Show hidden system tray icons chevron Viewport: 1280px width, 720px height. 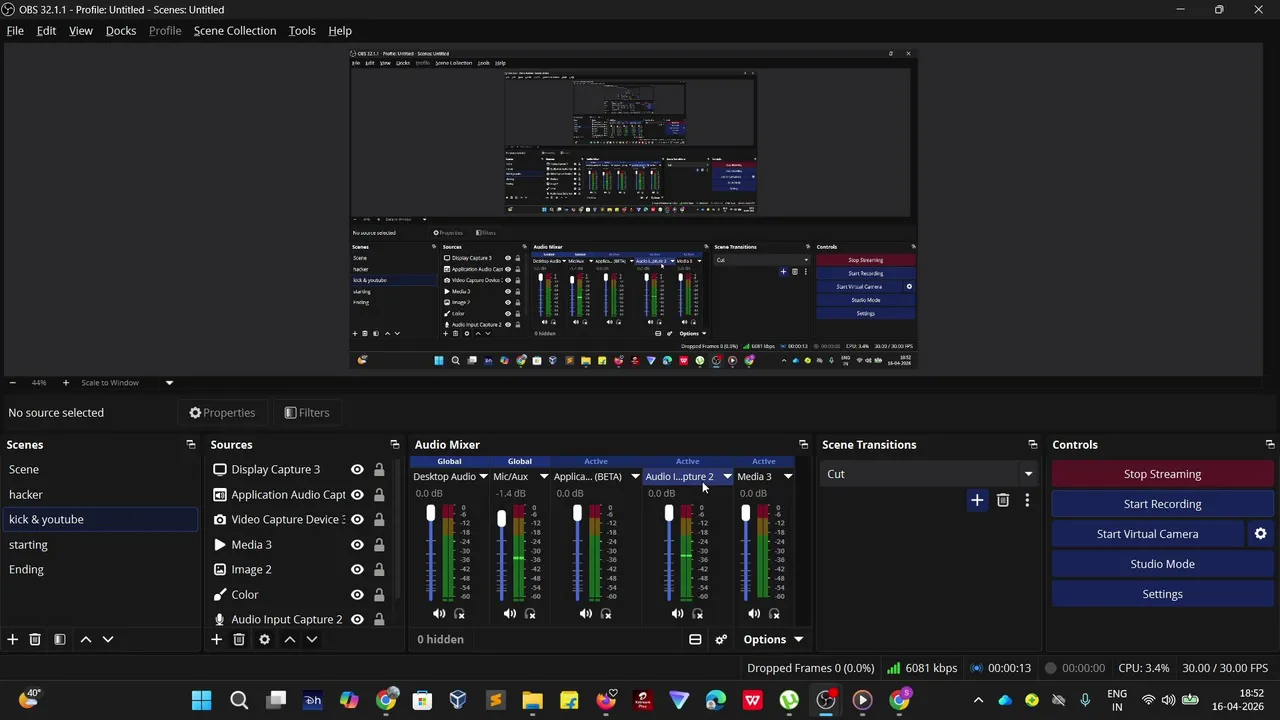[978, 700]
